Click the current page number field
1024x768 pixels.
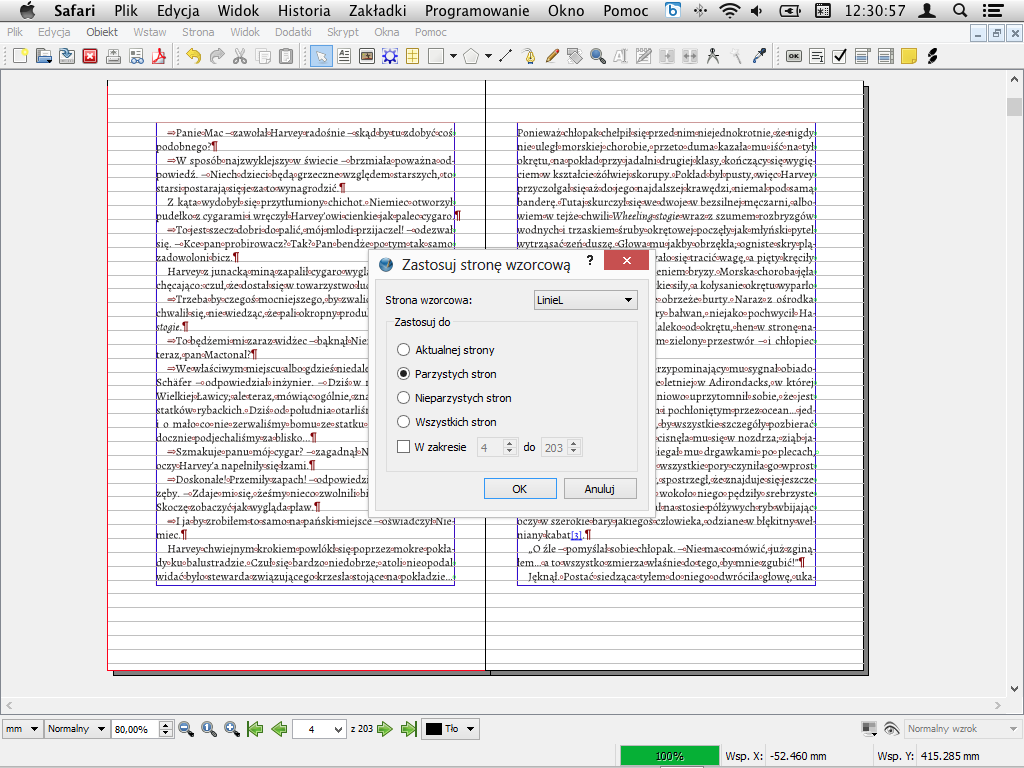pyautogui.click(x=312, y=729)
